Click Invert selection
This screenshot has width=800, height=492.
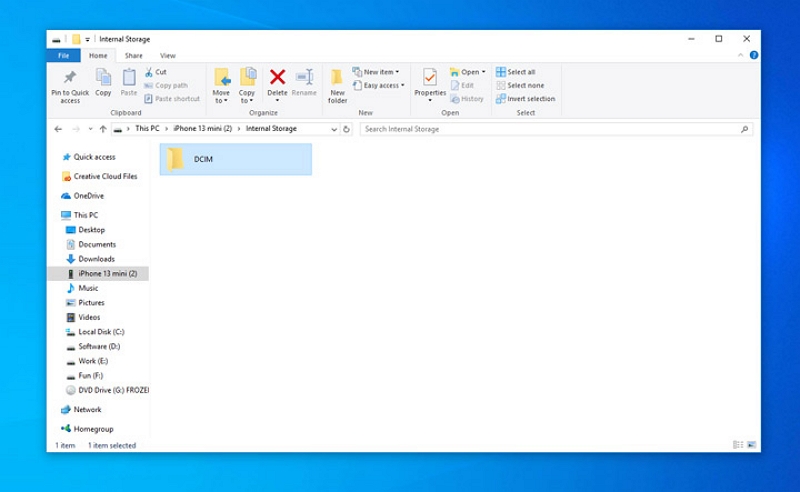click(525, 99)
